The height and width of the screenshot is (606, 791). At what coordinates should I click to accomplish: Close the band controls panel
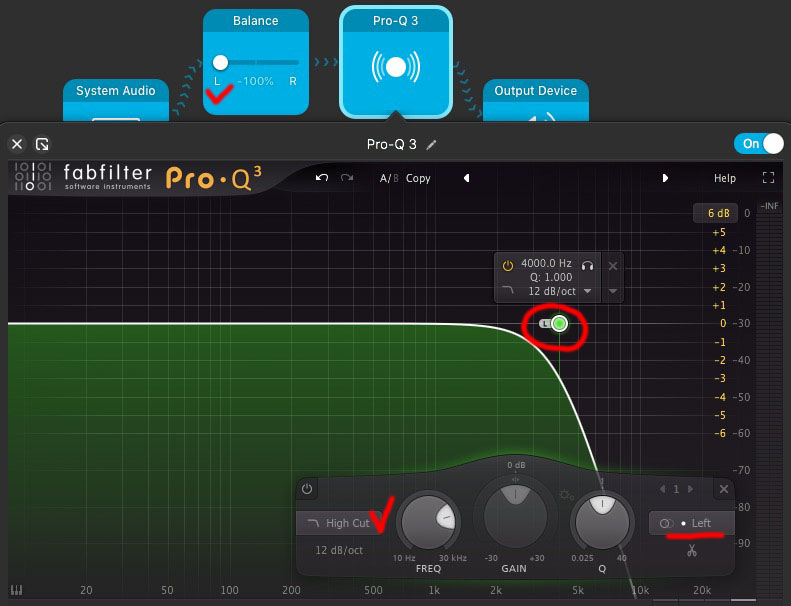723,489
